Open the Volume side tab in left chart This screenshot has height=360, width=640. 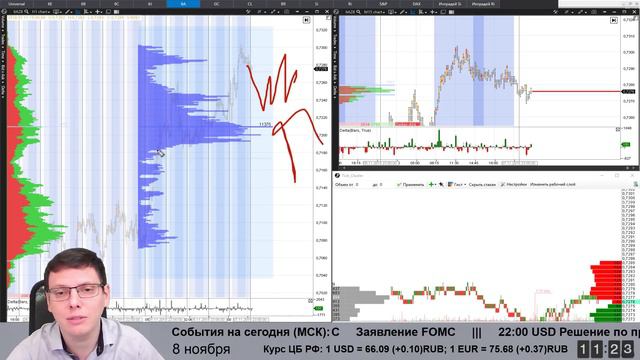pyautogui.click(x=3, y=25)
